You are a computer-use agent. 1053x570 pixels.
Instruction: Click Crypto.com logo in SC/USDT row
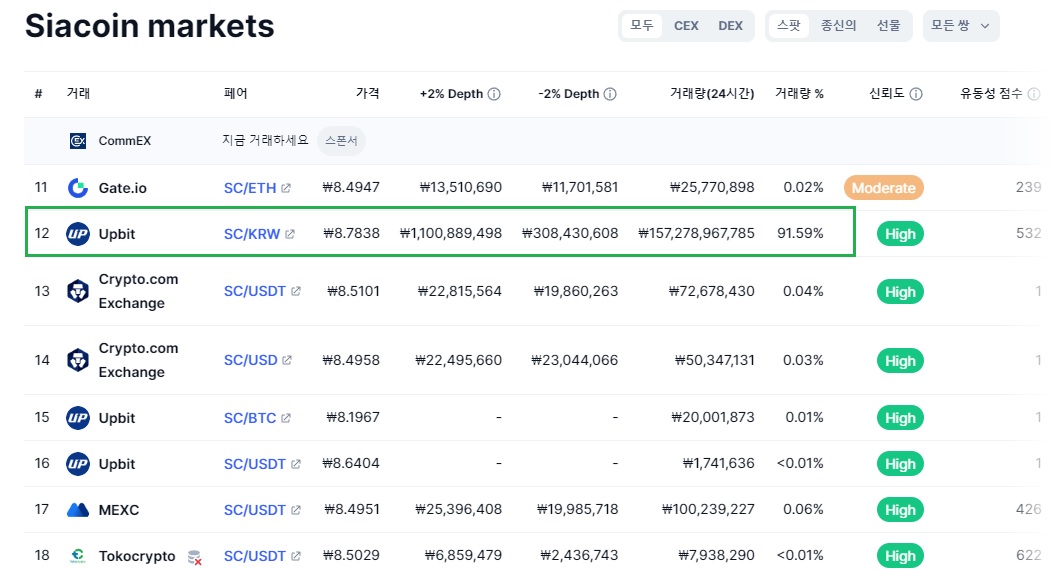[x=78, y=291]
